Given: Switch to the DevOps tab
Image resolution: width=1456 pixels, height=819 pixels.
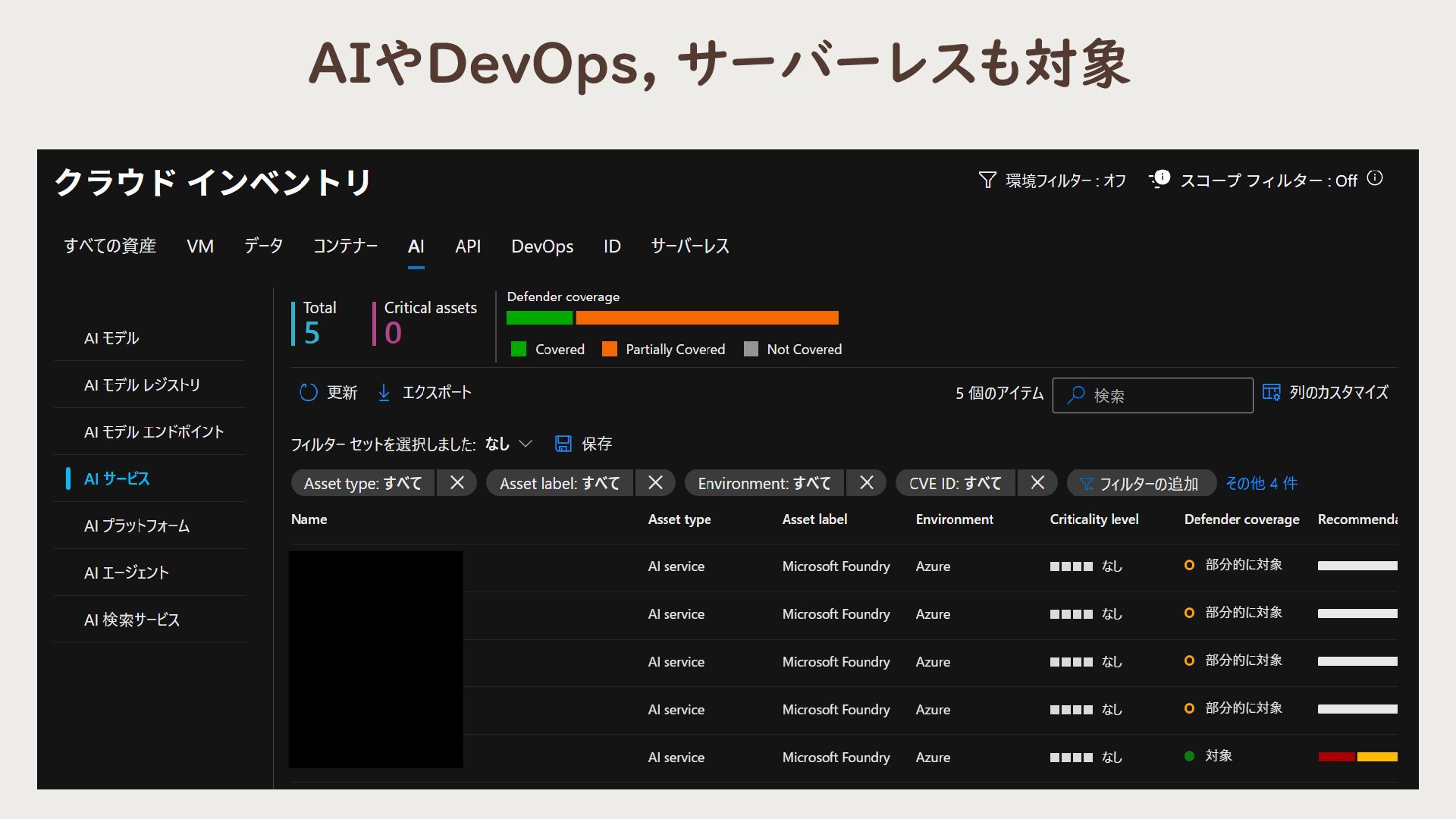Looking at the screenshot, I should [x=541, y=246].
